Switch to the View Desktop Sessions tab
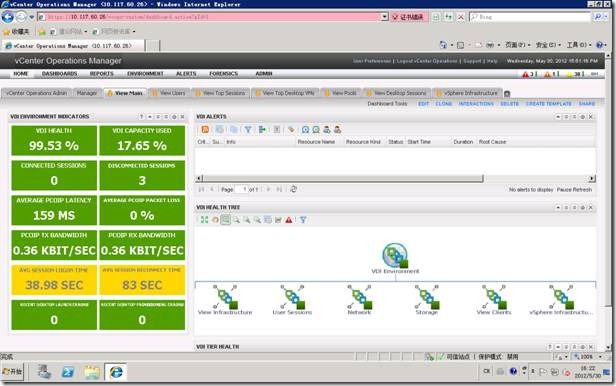616x386 pixels. [x=396, y=93]
